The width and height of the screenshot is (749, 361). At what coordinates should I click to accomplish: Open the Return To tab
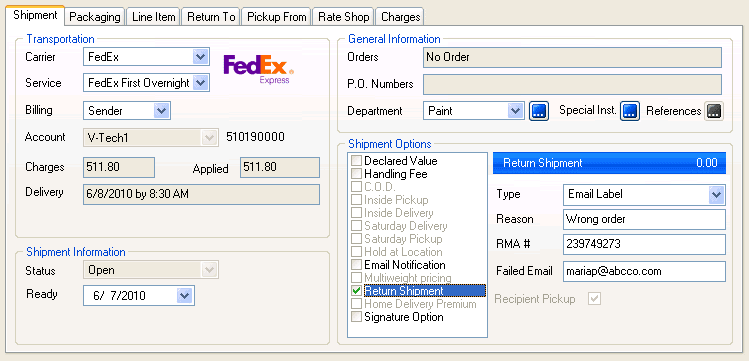pos(211,17)
